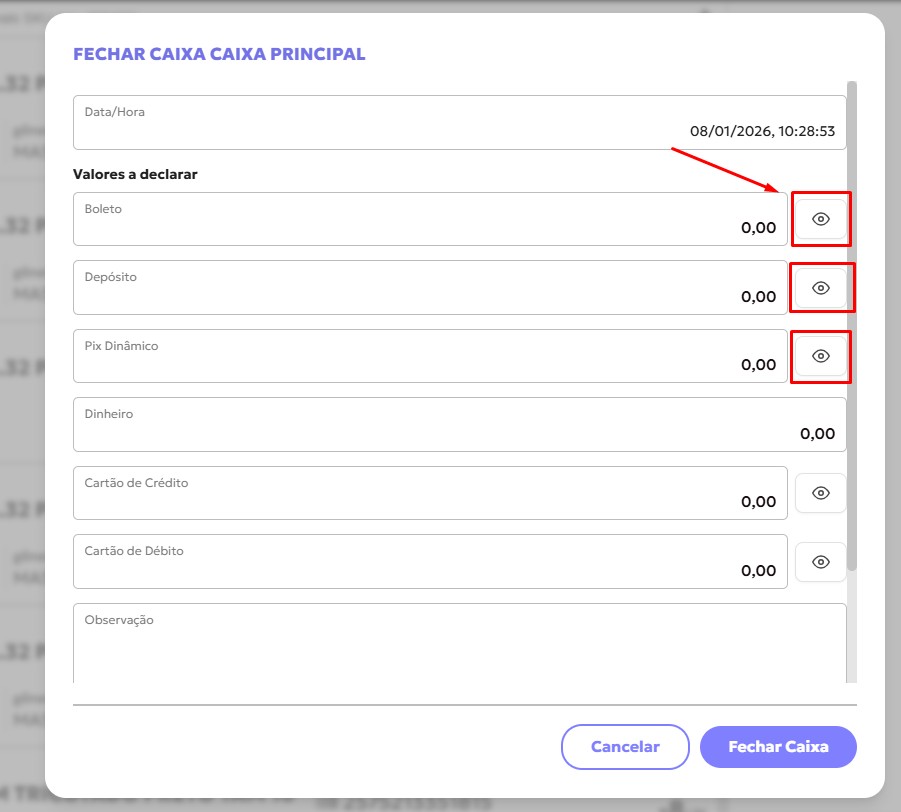This screenshot has height=812, width=901.
Task: Click the eye icon beside Depósito
Action: 821,288
